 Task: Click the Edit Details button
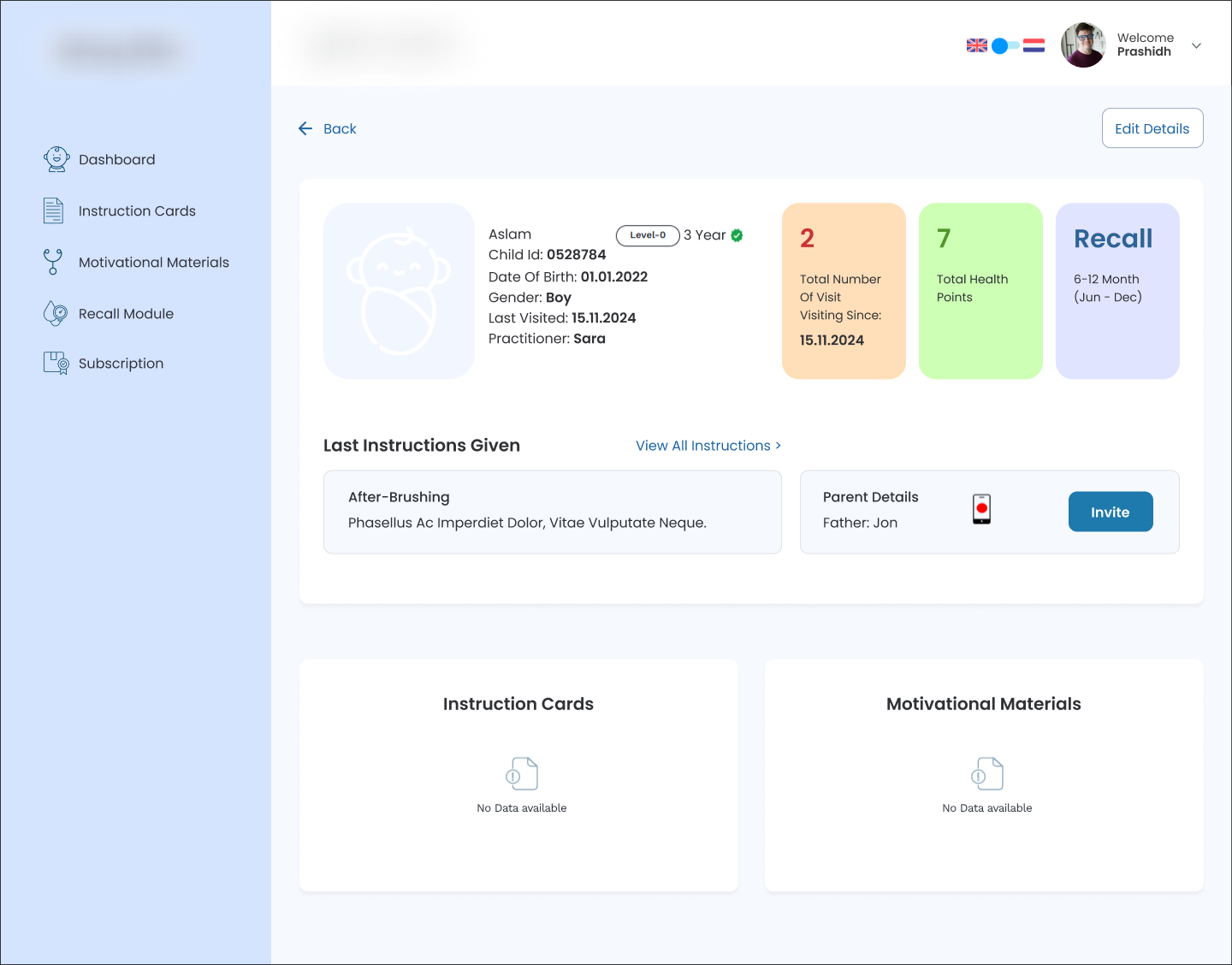[1152, 128]
